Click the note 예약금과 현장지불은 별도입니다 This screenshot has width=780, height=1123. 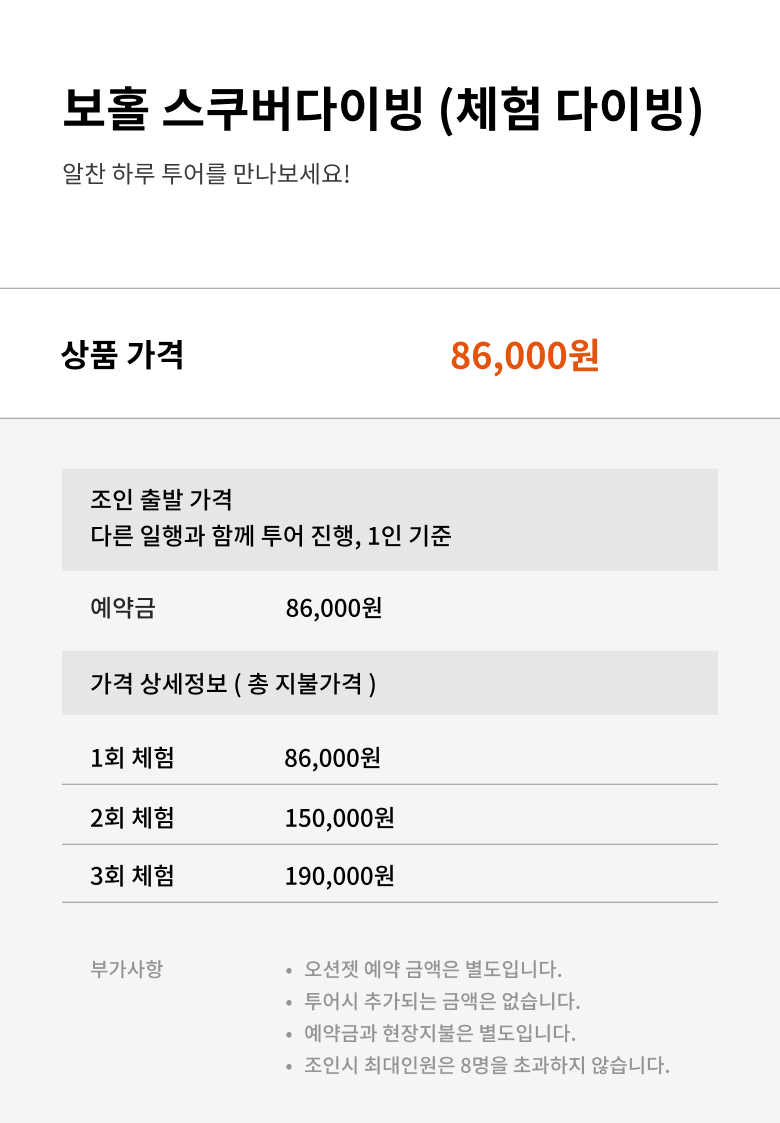(440, 1033)
